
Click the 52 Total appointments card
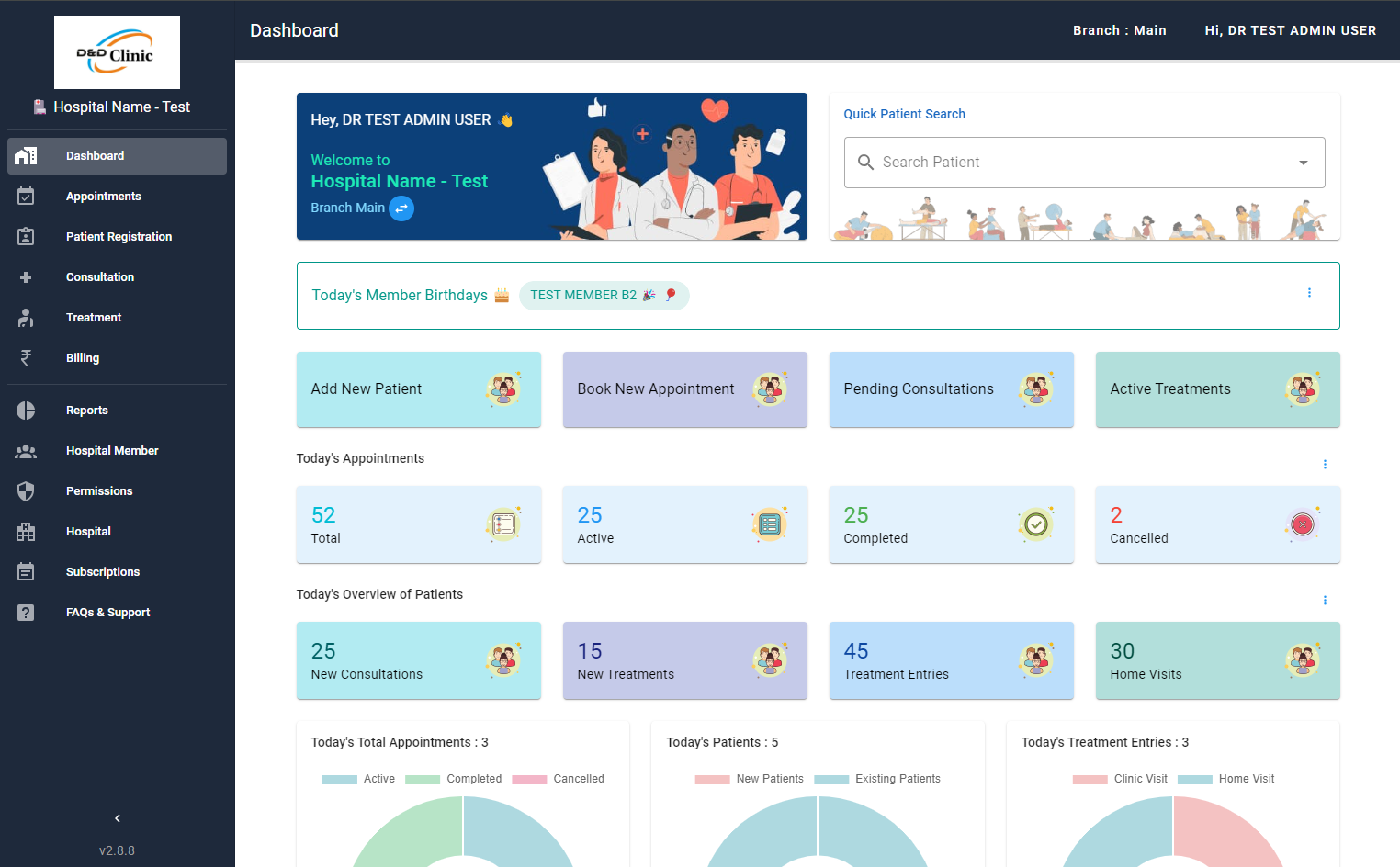click(419, 524)
